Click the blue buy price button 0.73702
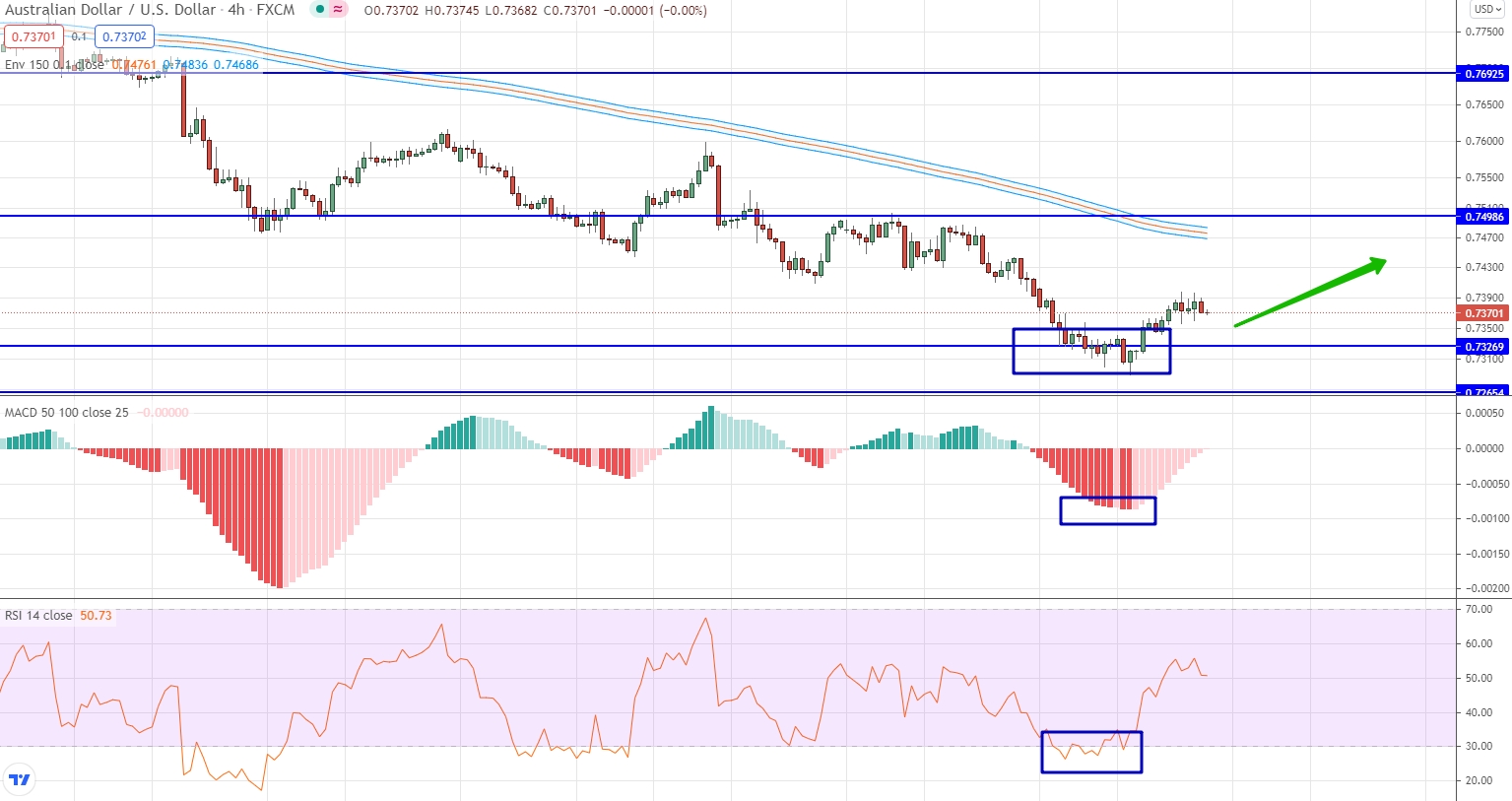1512x801 pixels. pyautogui.click(x=124, y=36)
